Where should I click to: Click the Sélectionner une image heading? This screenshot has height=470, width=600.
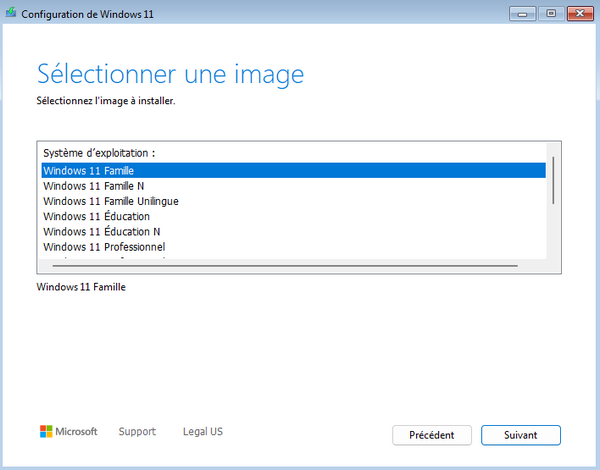coord(170,74)
